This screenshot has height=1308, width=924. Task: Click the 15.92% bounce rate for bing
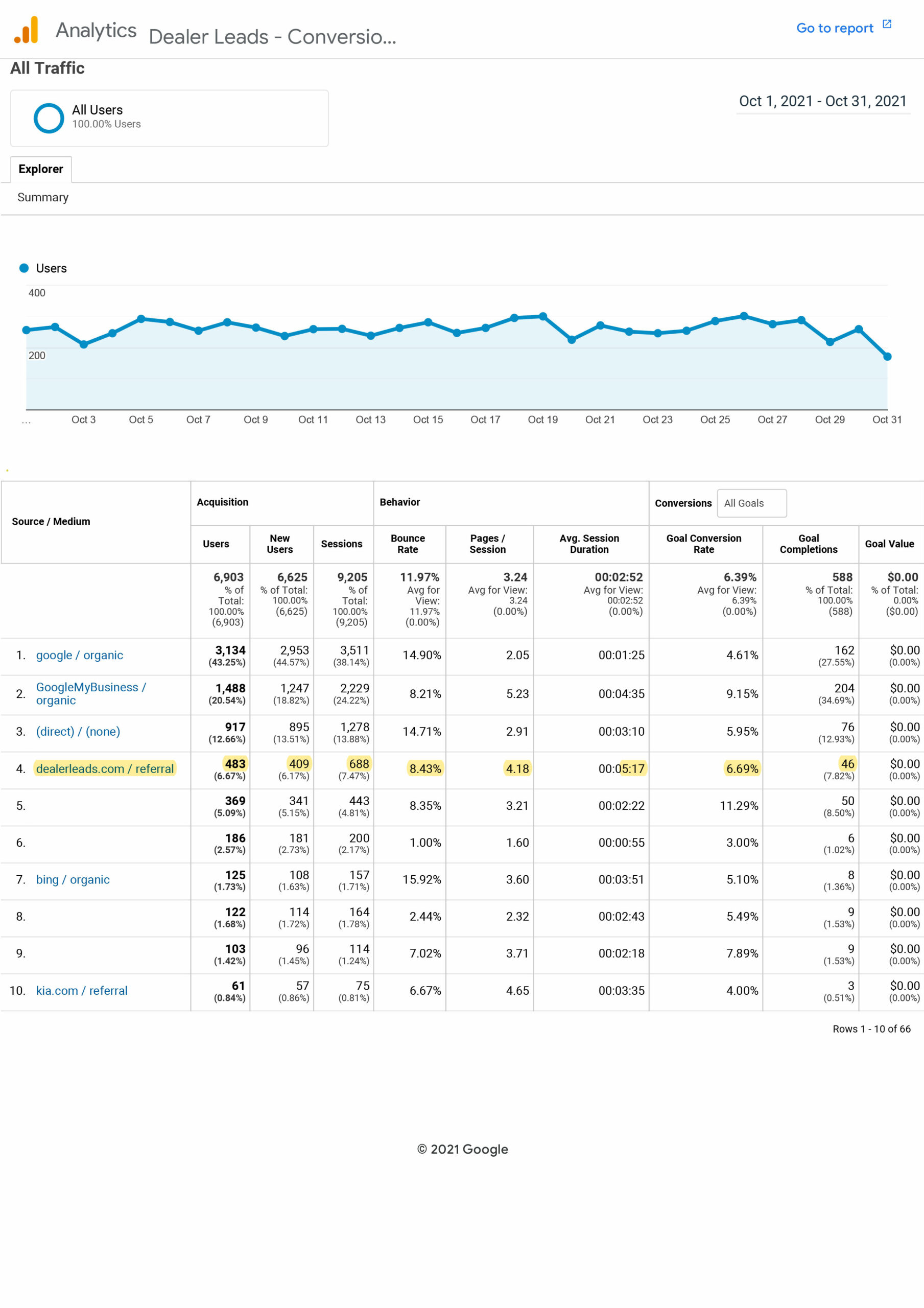pyautogui.click(x=421, y=880)
